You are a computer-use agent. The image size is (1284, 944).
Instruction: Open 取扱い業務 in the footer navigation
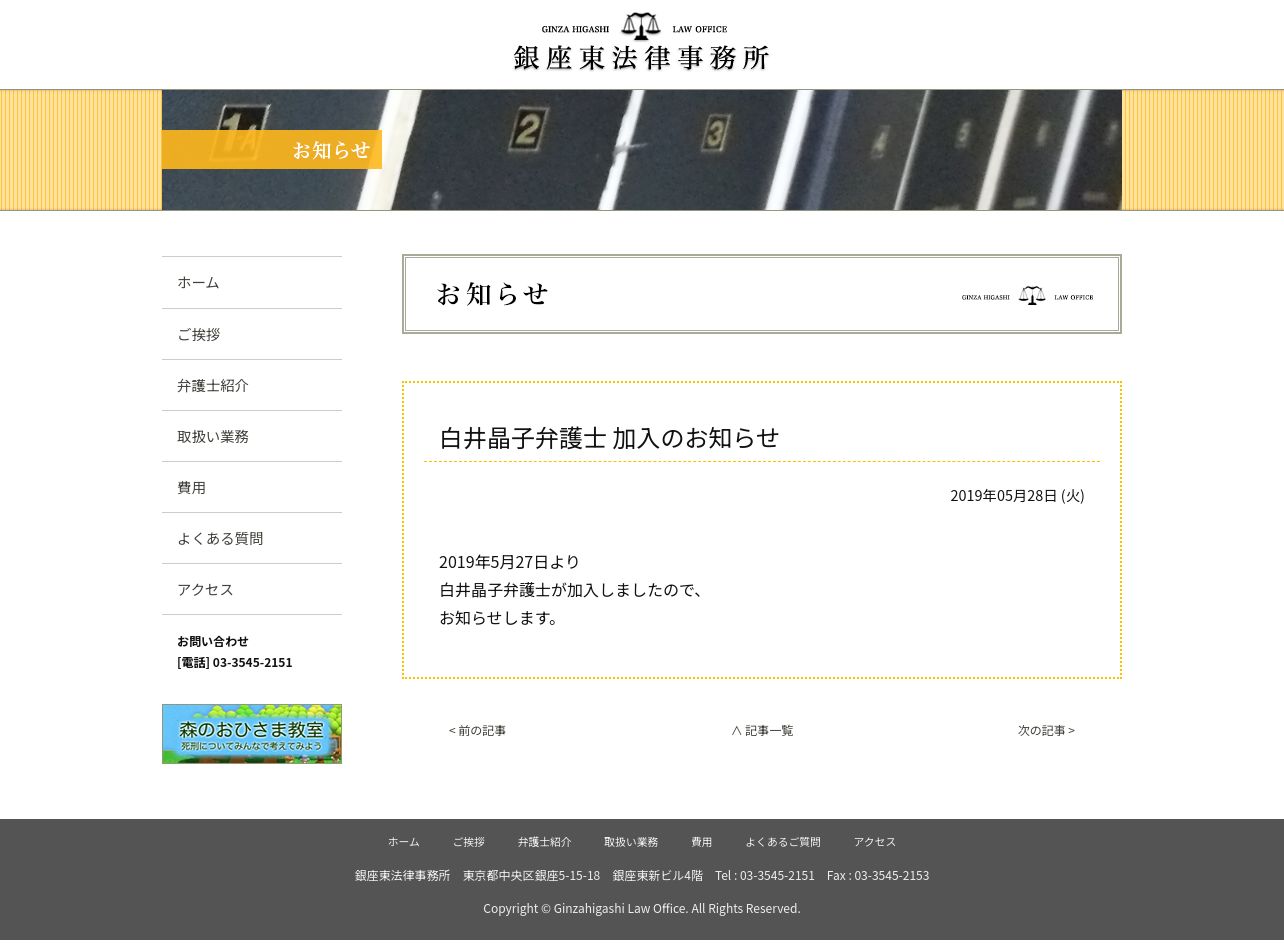(x=631, y=842)
